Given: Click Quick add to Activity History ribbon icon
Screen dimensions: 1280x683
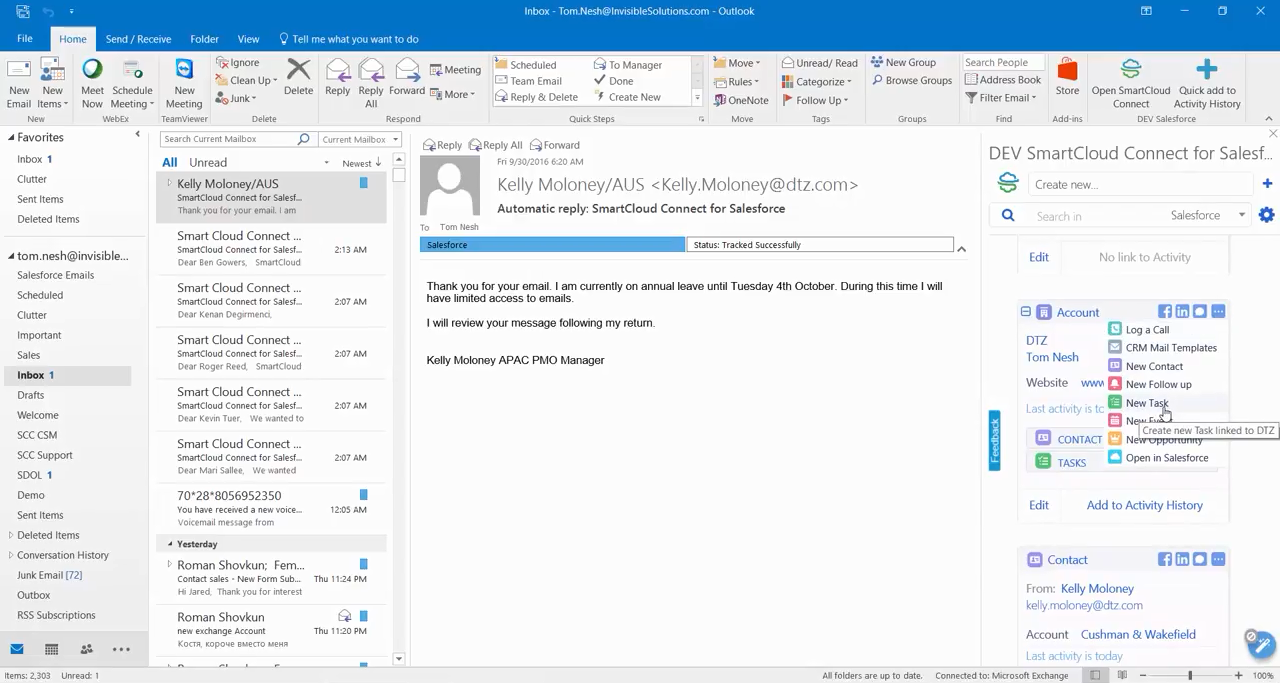Looking at the screenshot, I should pyautogui.click(x=1207, y=84).
